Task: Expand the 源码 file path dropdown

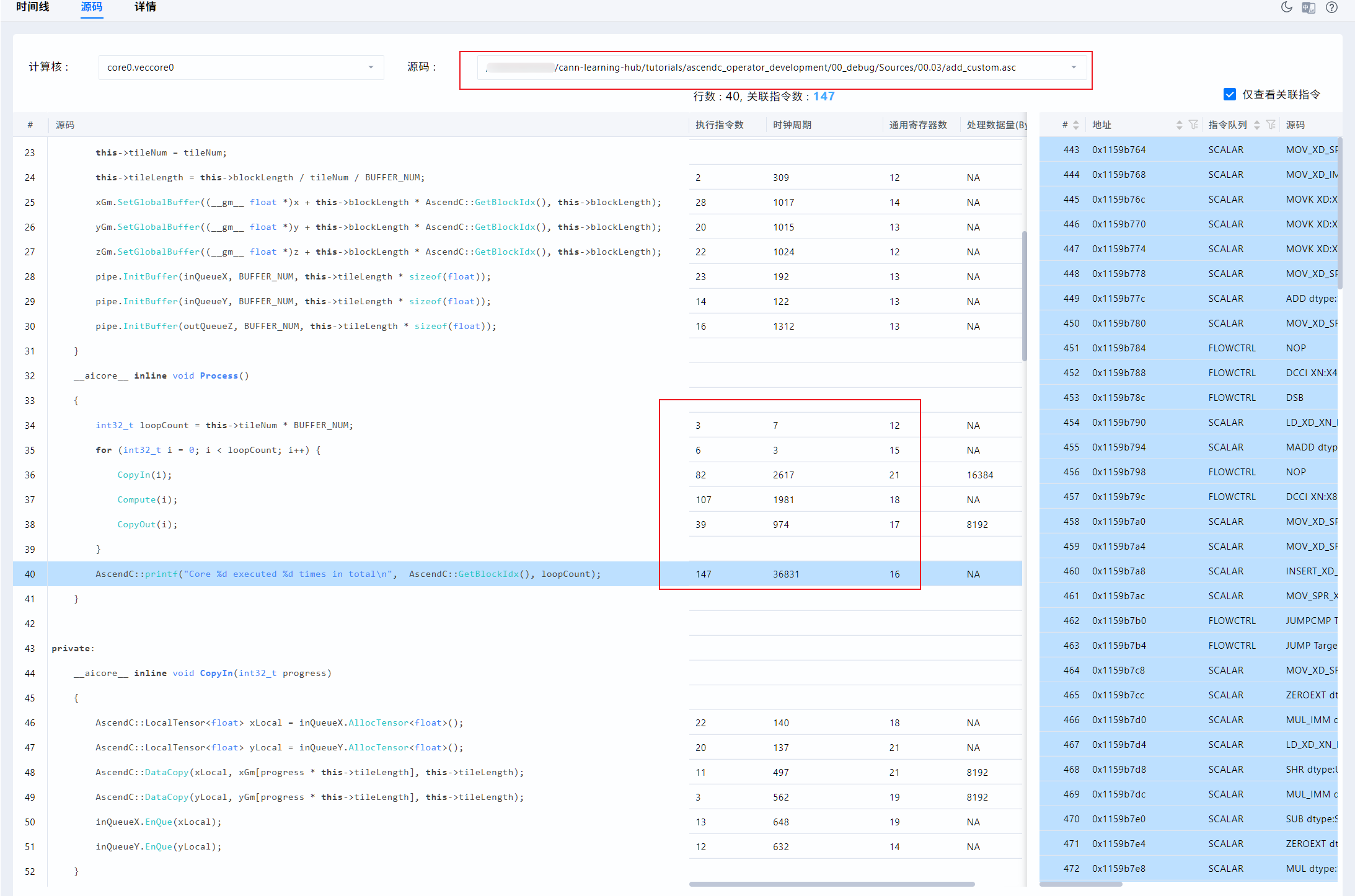Action: 782,68
